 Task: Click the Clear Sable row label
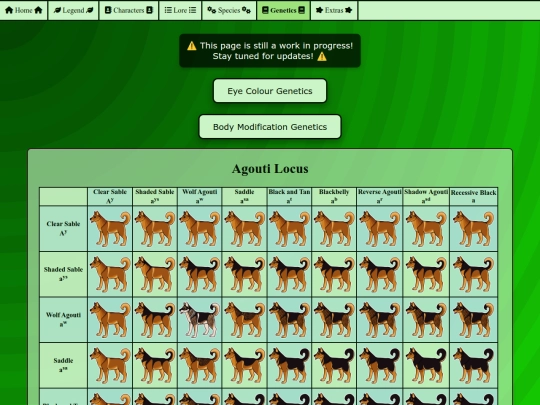click(x=63, y=228)
